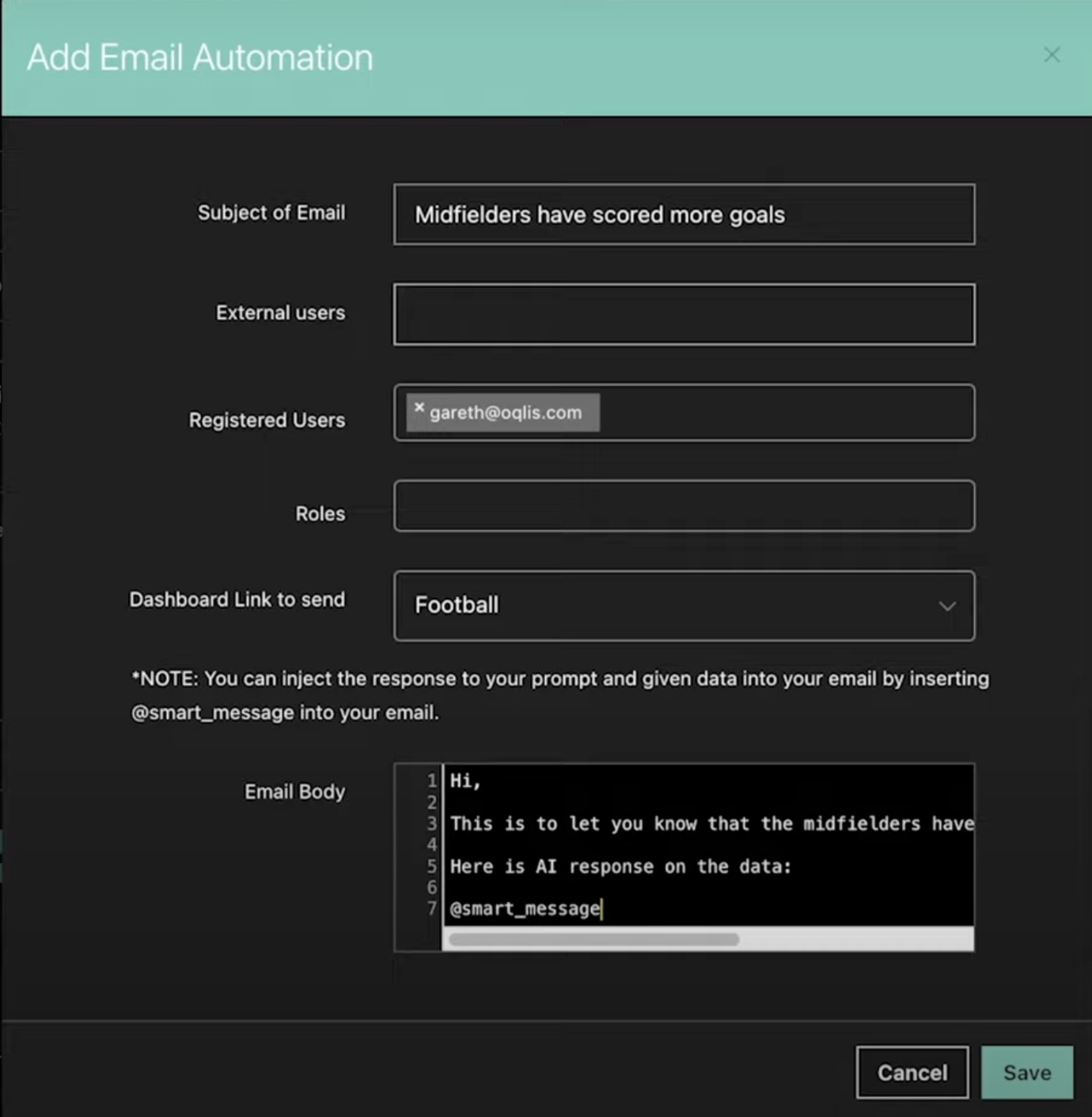The image size is (1092, 1117).
Task: Click the Roles input field
Action: coord(684,505)
